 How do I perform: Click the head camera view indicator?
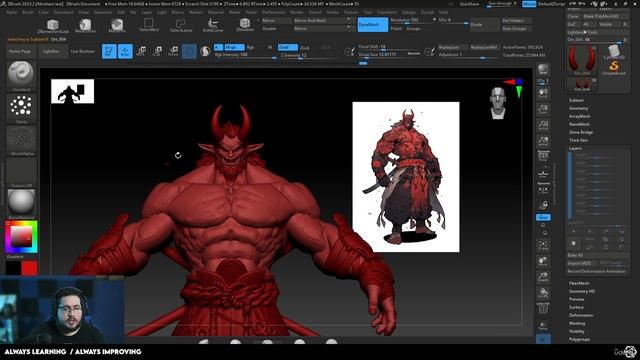click(498, 102)
